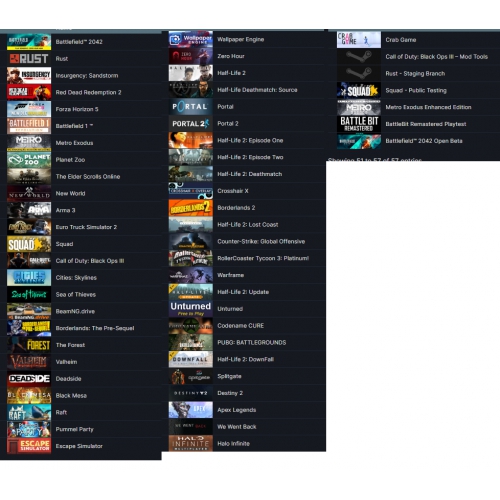
Task: Open the Forza Horizon 5 banner image
Action: 29,109
